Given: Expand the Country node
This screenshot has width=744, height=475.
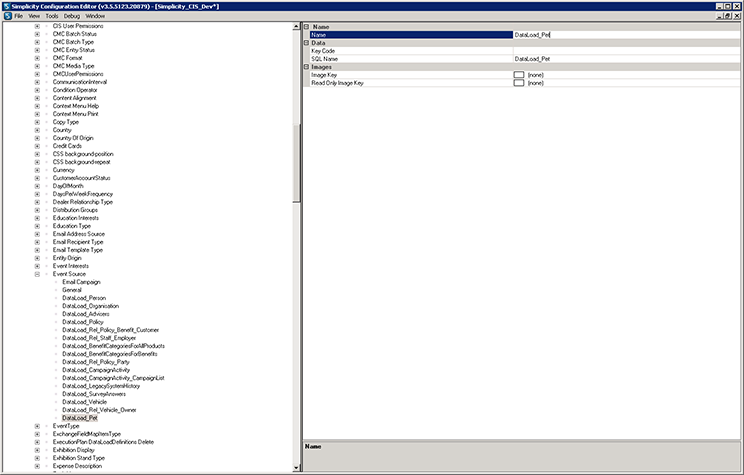Looking at the screenshot, I should (37, 130).
